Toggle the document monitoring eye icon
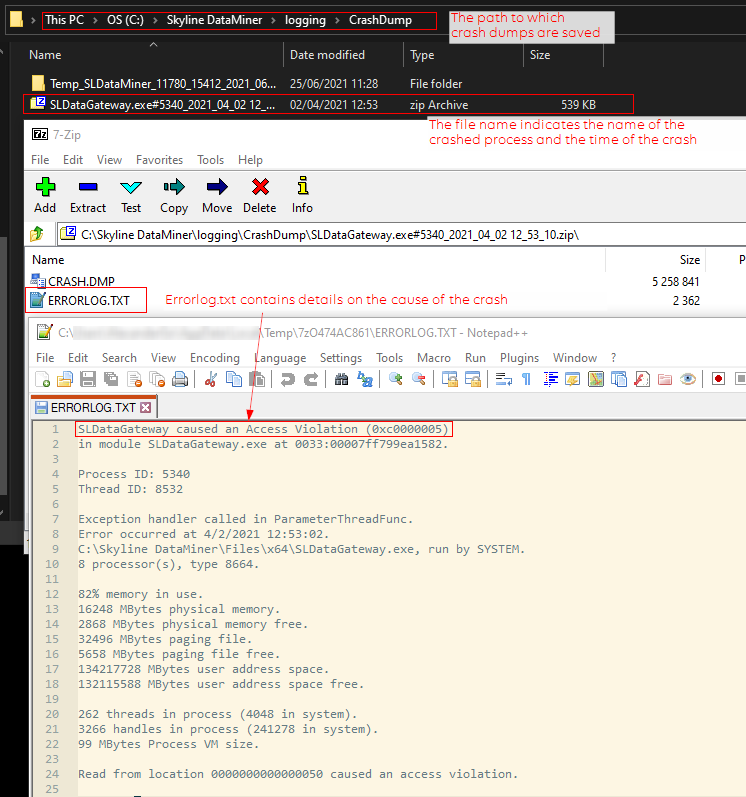The image size is (746, 797). [x=688, y=379]
